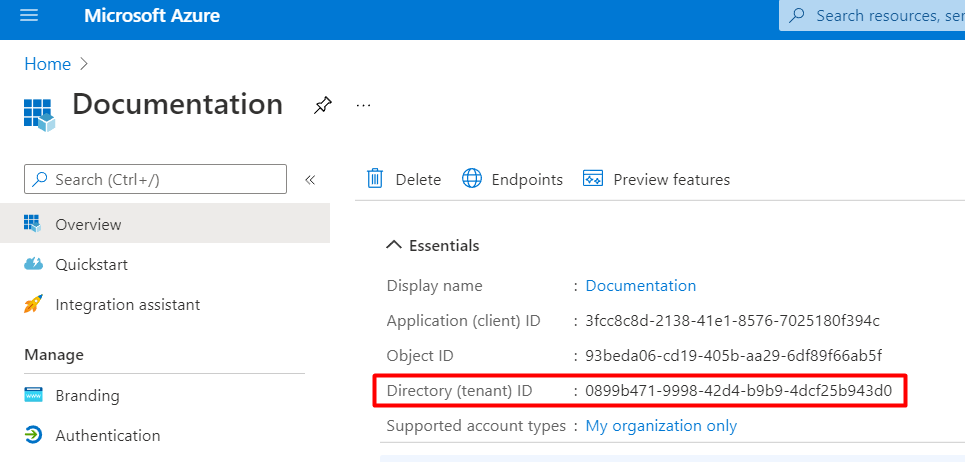Viewport: 965px width, 462px height.
Task: Open Quickstart in the sidebar
Action: pyautogui.click(x=91, y=265)
